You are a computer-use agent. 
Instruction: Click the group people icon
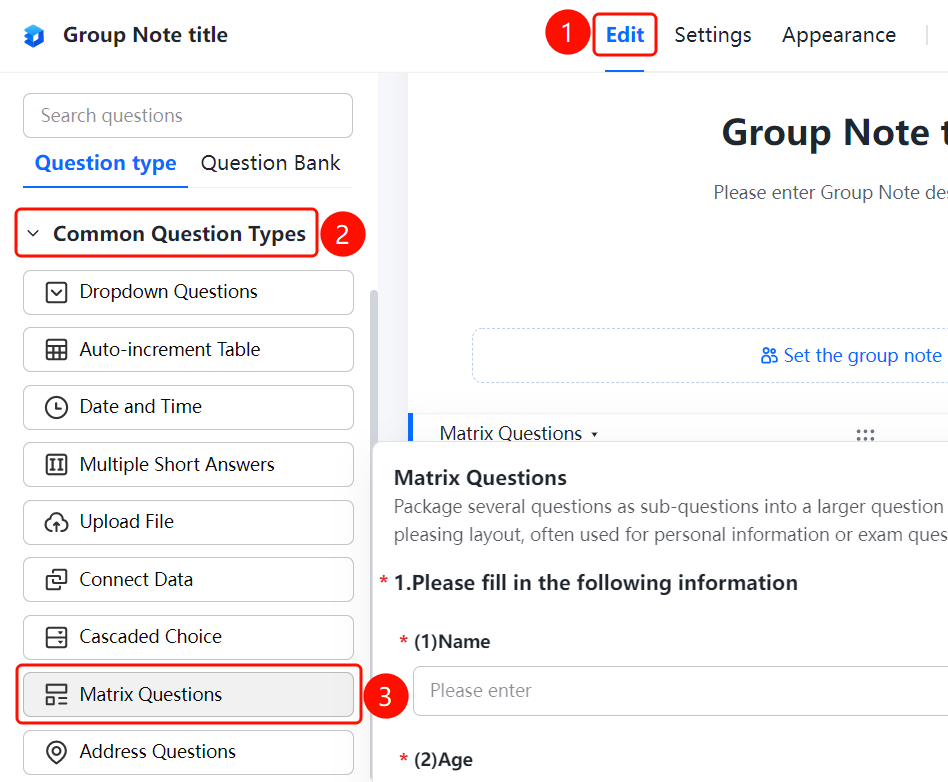click(769, 356)
